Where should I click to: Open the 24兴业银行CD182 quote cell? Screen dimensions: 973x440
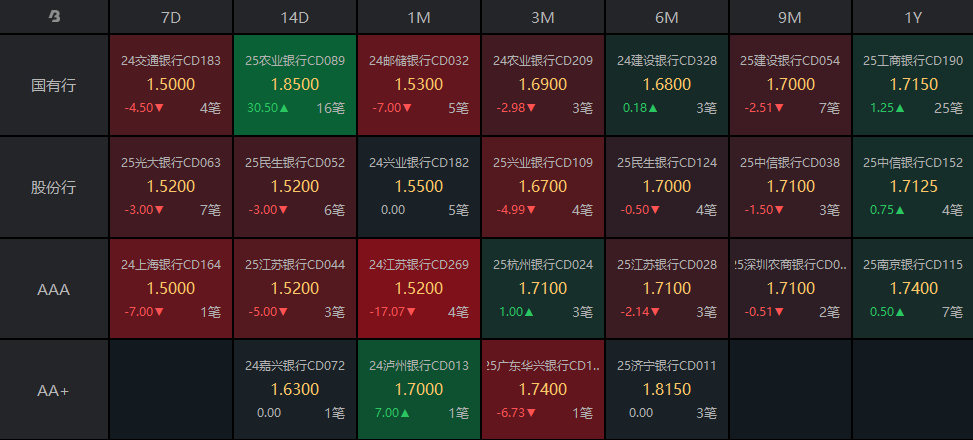[419, 187]
